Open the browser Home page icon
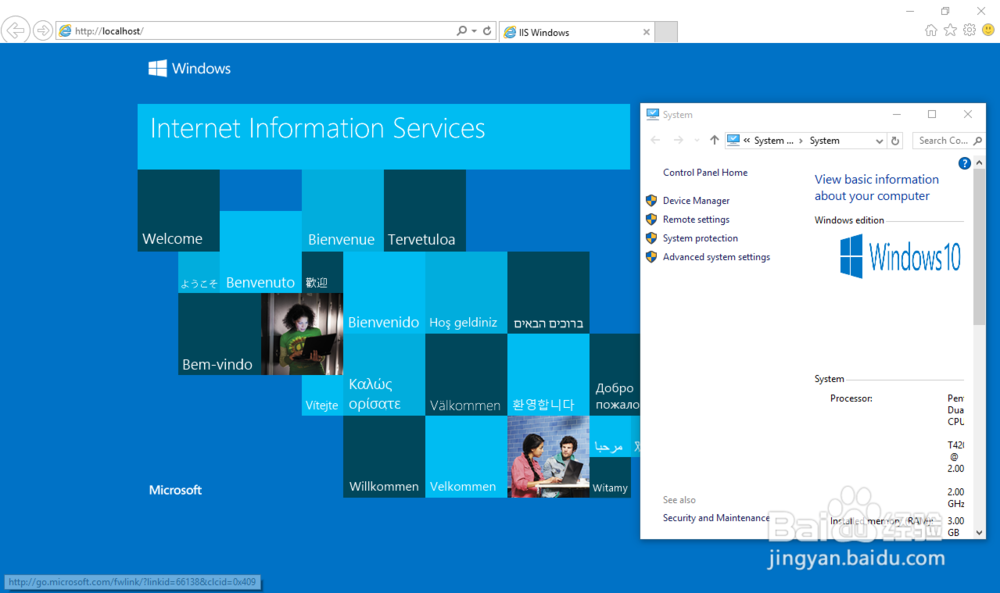The height and width of the screenshot is (593, 1000). pyautogui.click(x=930, y=30)
